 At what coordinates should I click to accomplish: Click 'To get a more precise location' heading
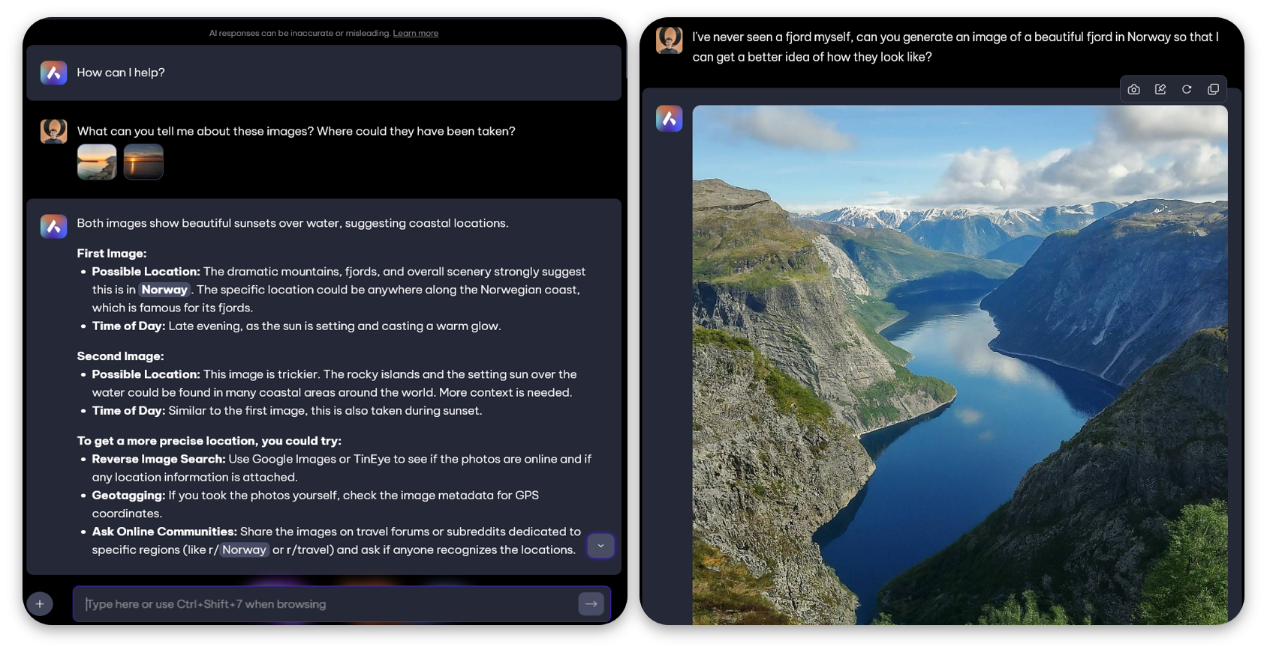point(209,441)
